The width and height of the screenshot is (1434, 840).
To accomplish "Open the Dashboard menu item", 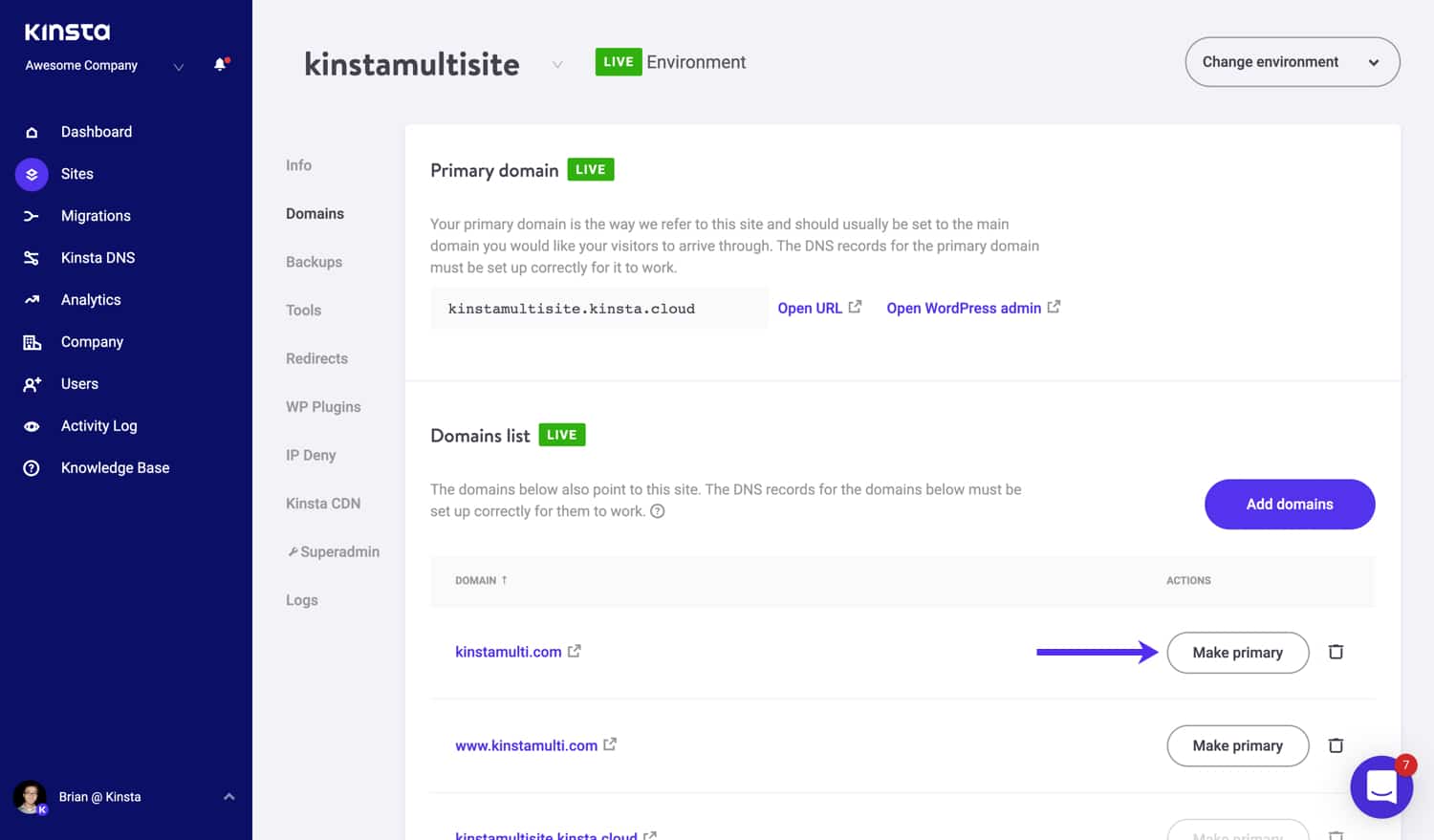I will [97, 132].
